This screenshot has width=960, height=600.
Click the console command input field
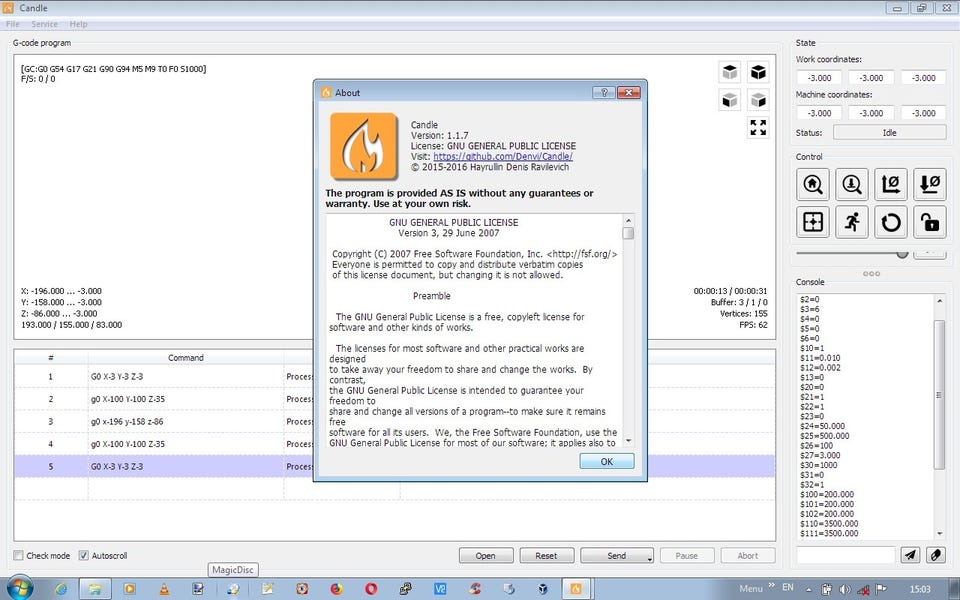tap(846, 555)
